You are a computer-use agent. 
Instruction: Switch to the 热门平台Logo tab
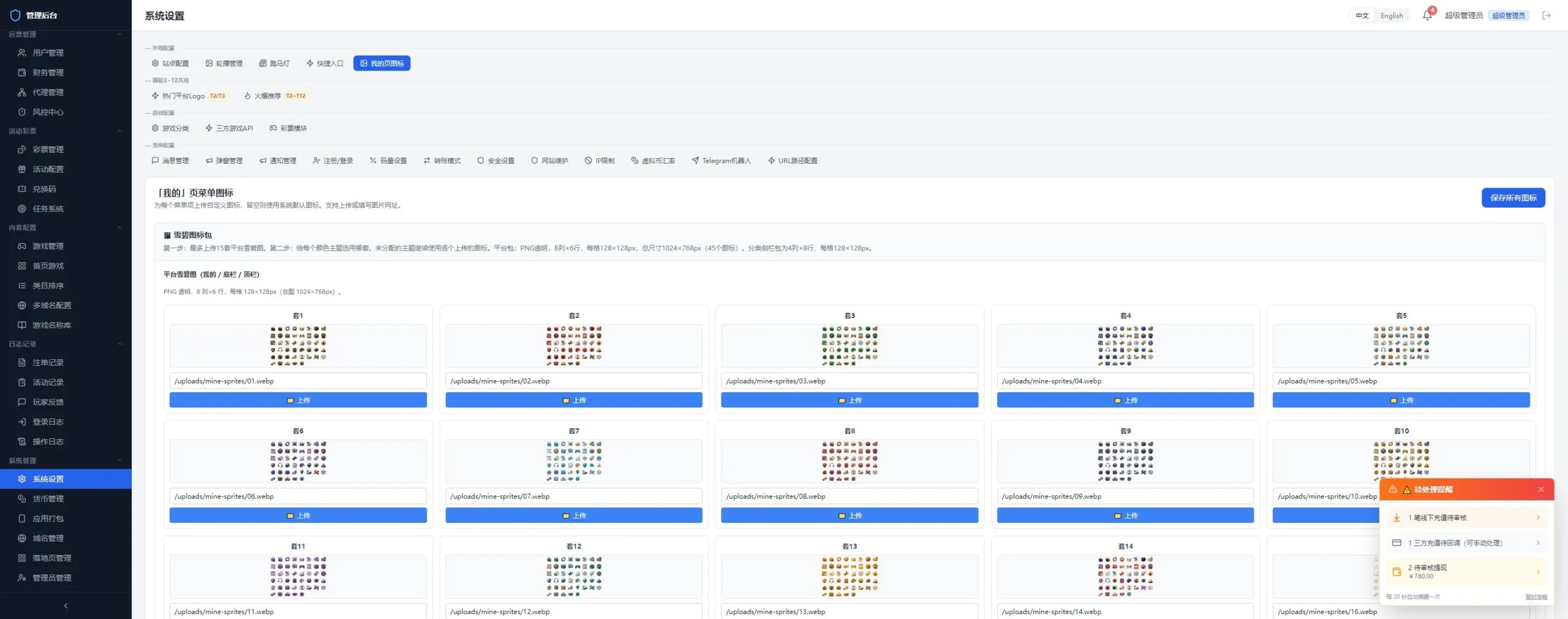[x=189, y=96]
